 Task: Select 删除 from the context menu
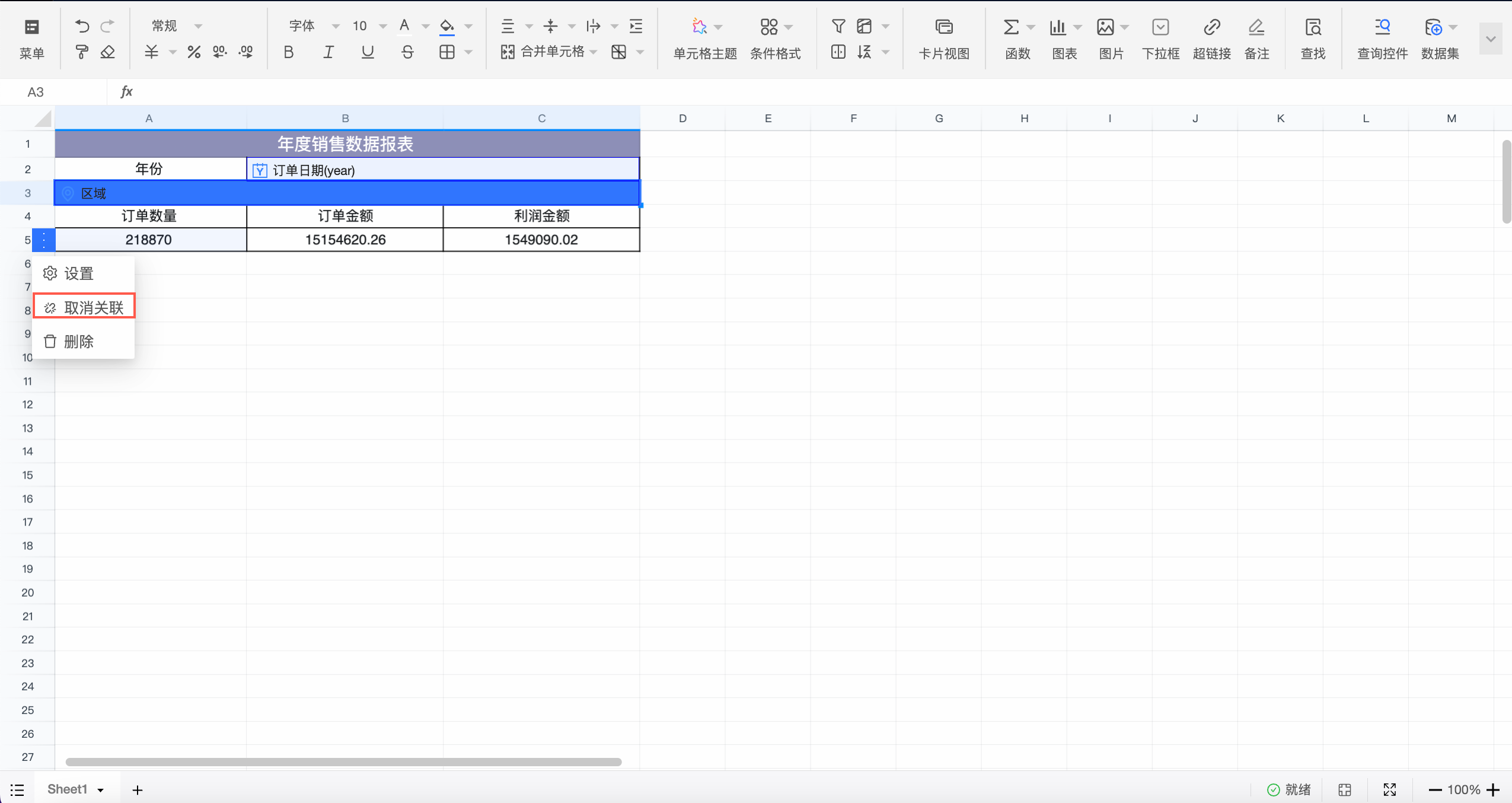78,342
